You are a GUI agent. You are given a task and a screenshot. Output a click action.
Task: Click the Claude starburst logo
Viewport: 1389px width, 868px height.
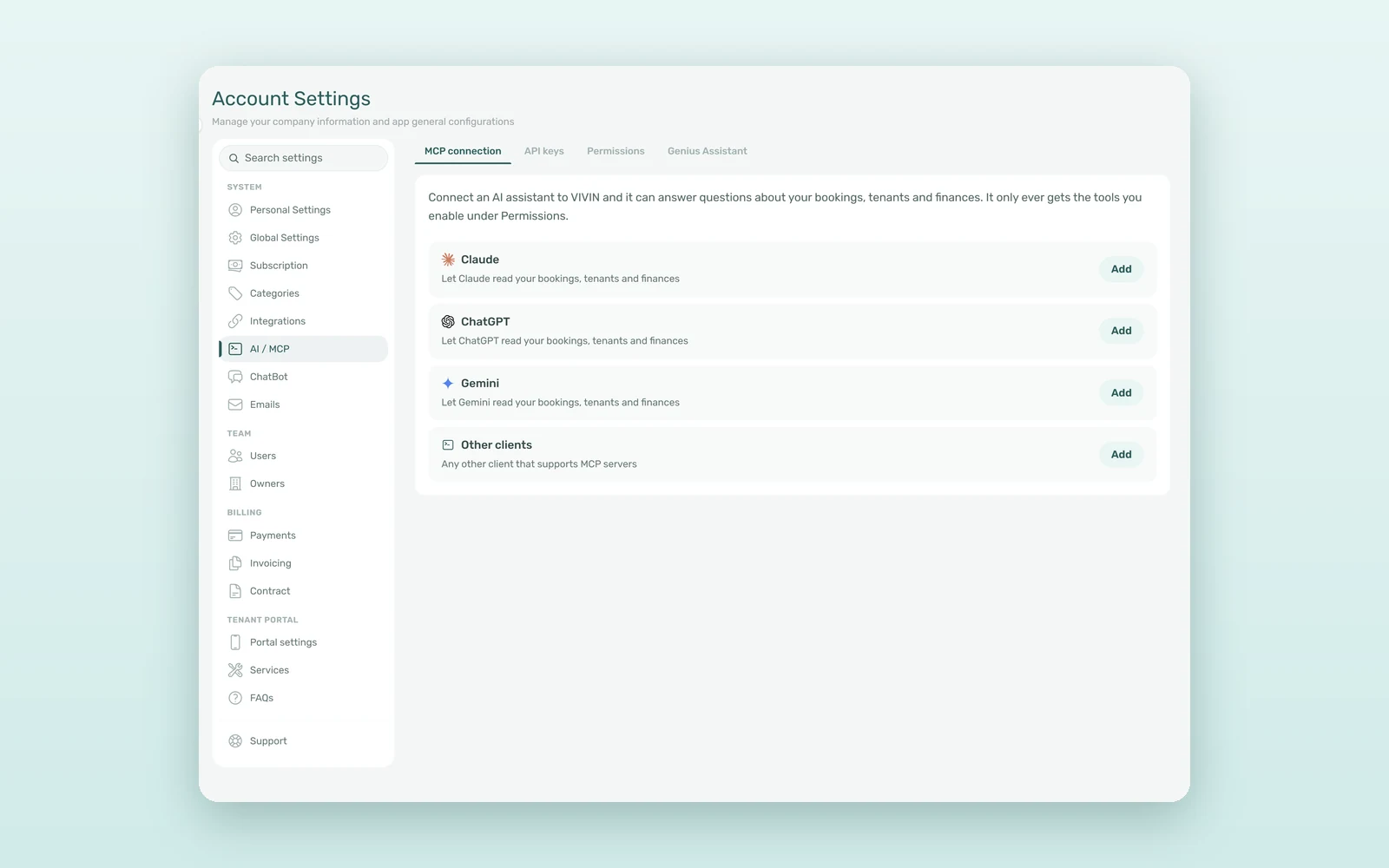(448, 260)
